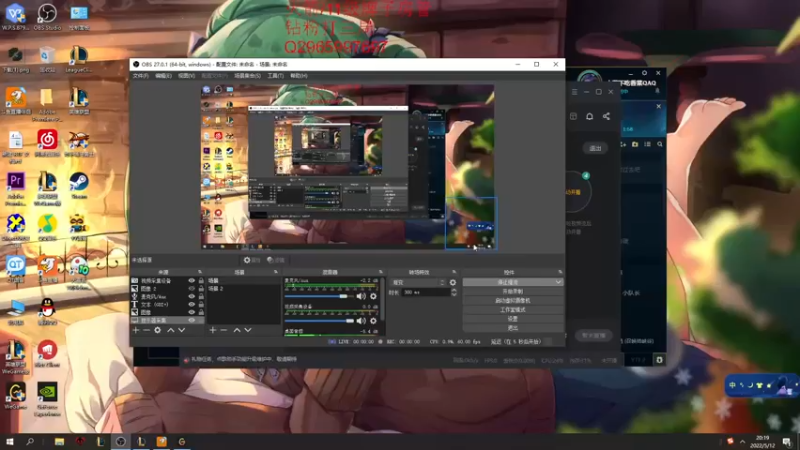Screen dimensions: 800x450
Task: Add a new scene with the plus icon
Action: 213,330
